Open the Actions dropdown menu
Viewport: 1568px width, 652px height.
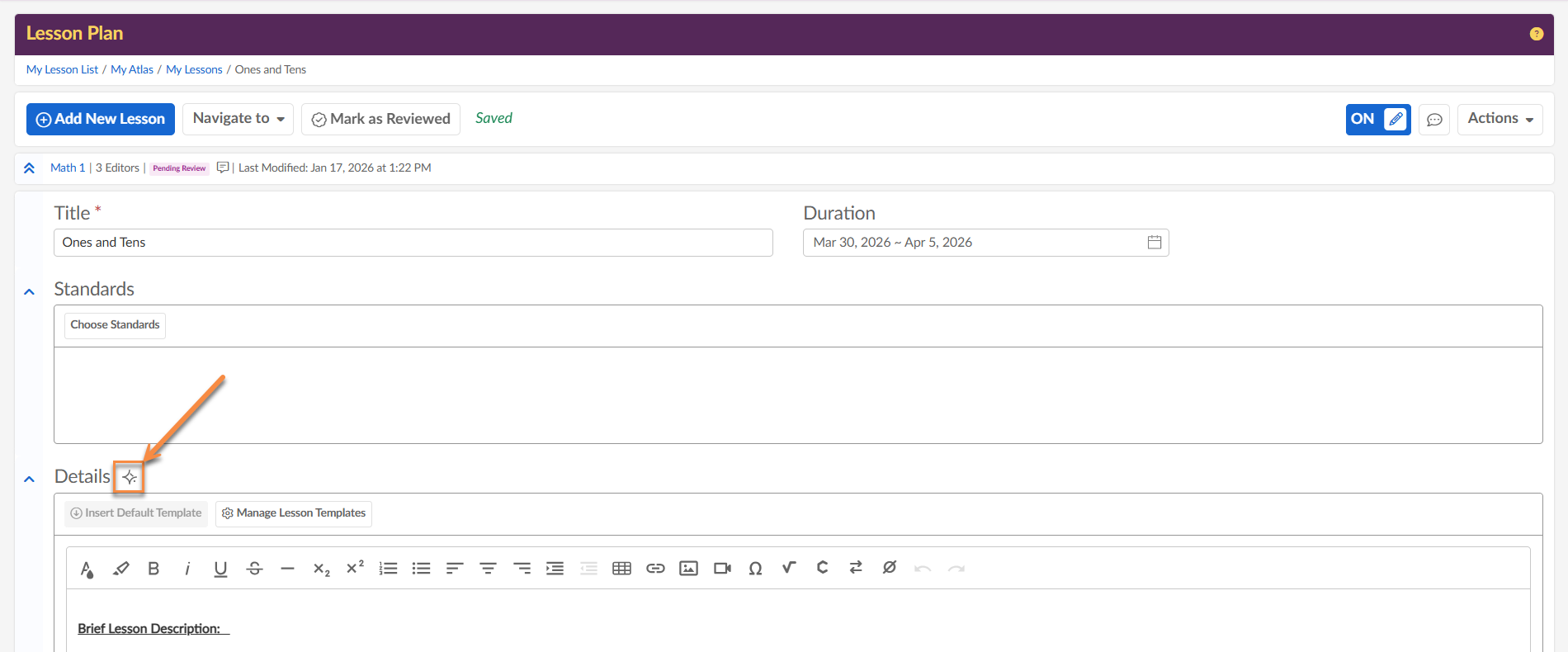(x=1500, y=119)
